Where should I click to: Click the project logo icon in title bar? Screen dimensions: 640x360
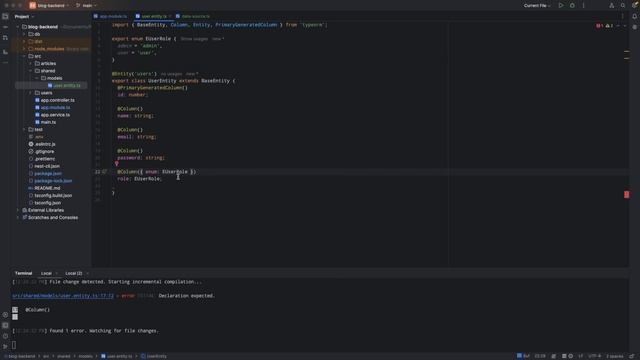[x=33, y=6]
